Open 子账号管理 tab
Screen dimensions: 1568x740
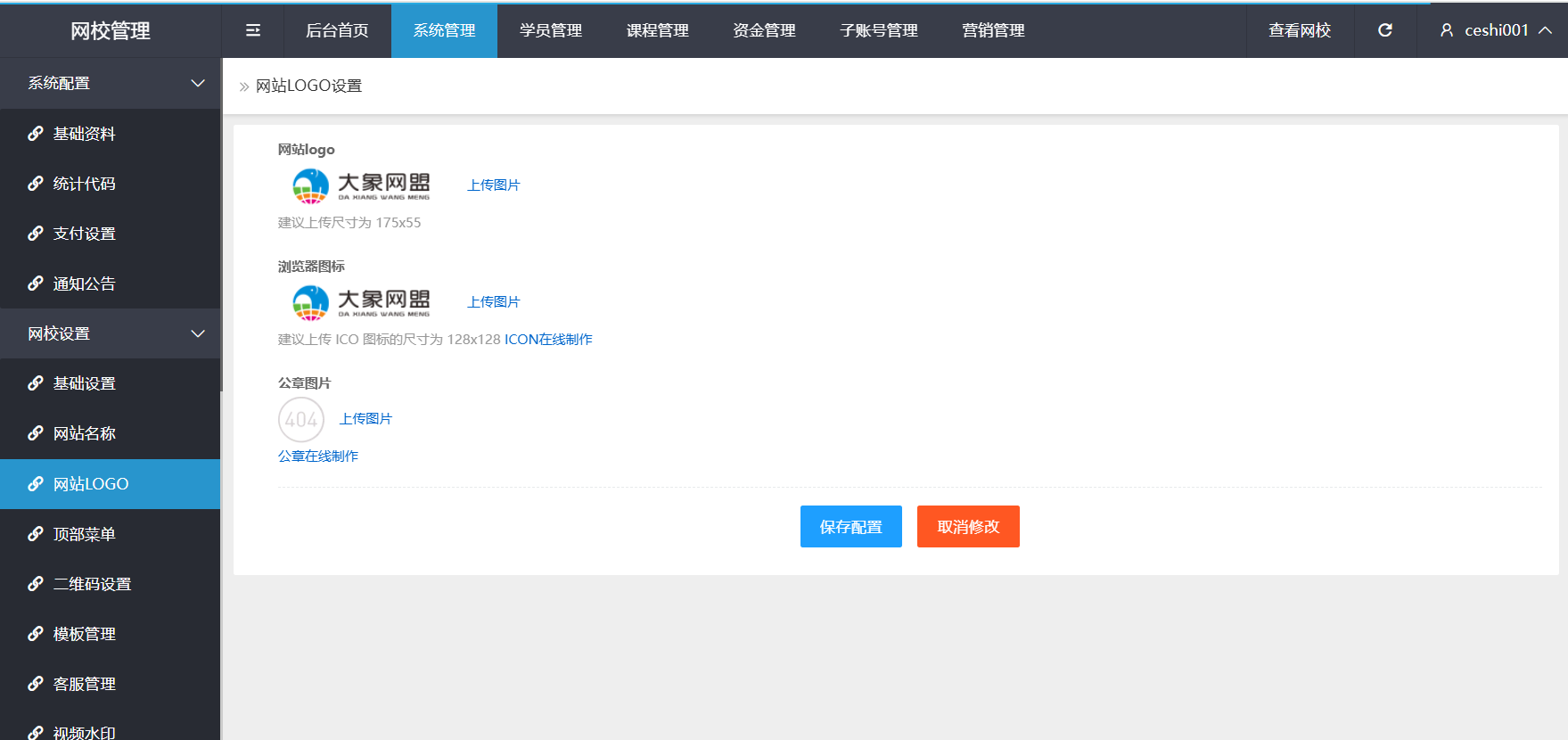click(x=879, y=30)
